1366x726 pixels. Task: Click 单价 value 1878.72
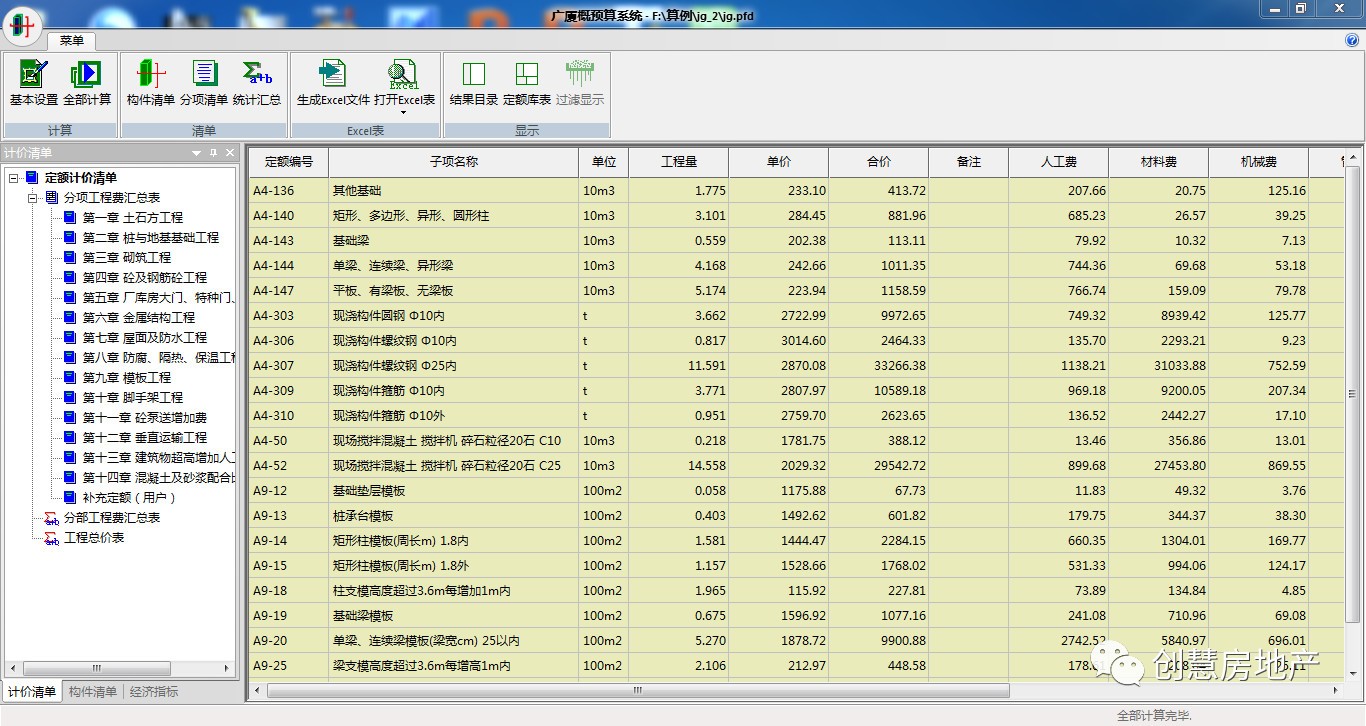pyautogui.click(x=779, y=641)
